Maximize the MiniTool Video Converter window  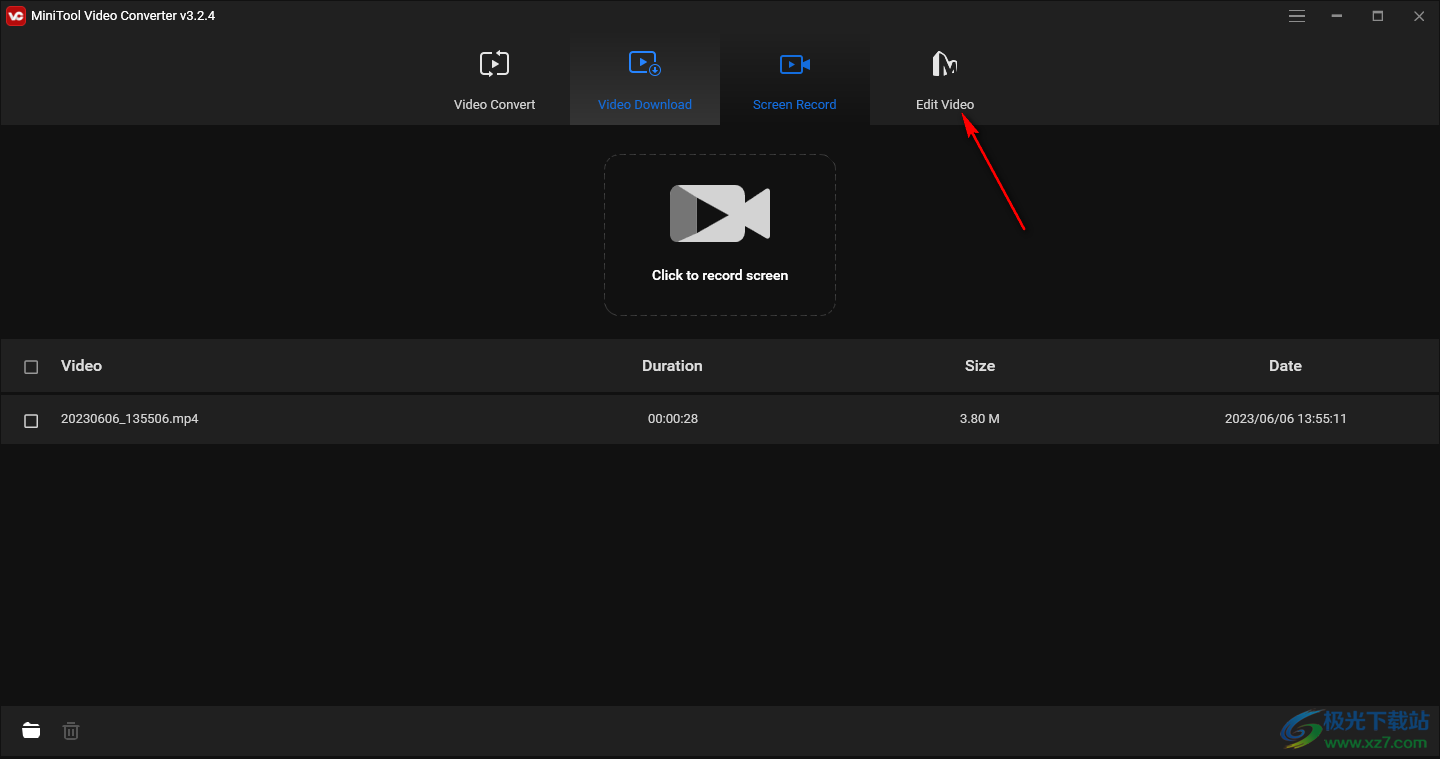[1378, 16]
